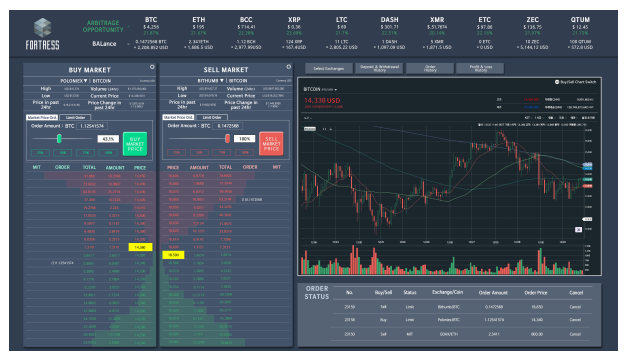Click the yellow highlighted sell price cell
Screen dimensions: 627x361
click(173, 255)
